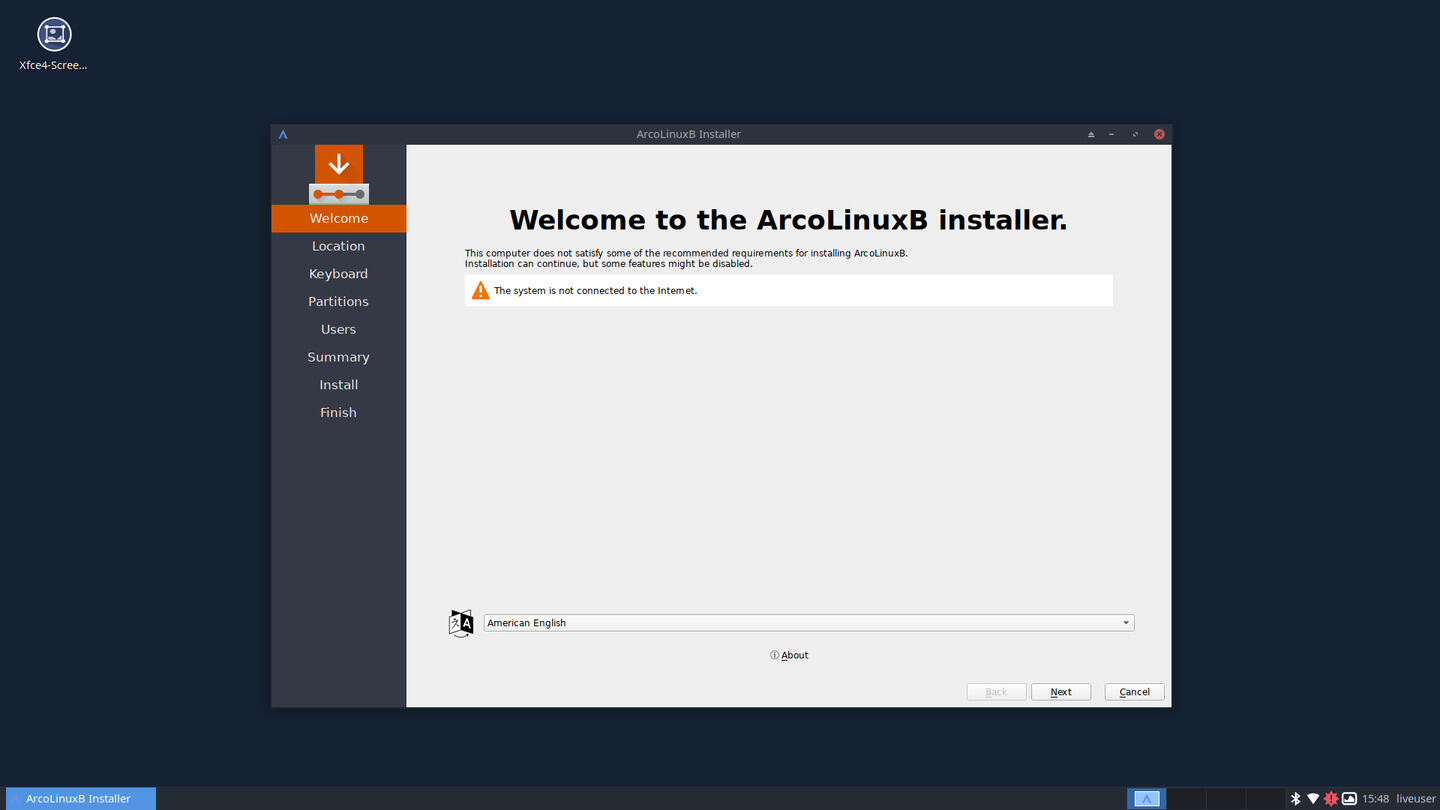Screen dimensions: 1440x810
Task: Click the language translation icon
Action: pos(461,623)
